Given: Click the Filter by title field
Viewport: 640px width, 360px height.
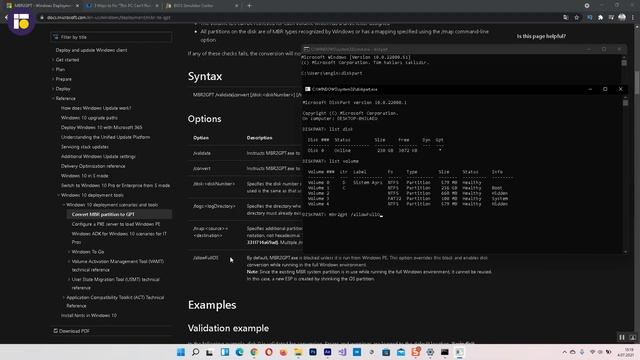Looking at the screenshot, I should (111, 37).
